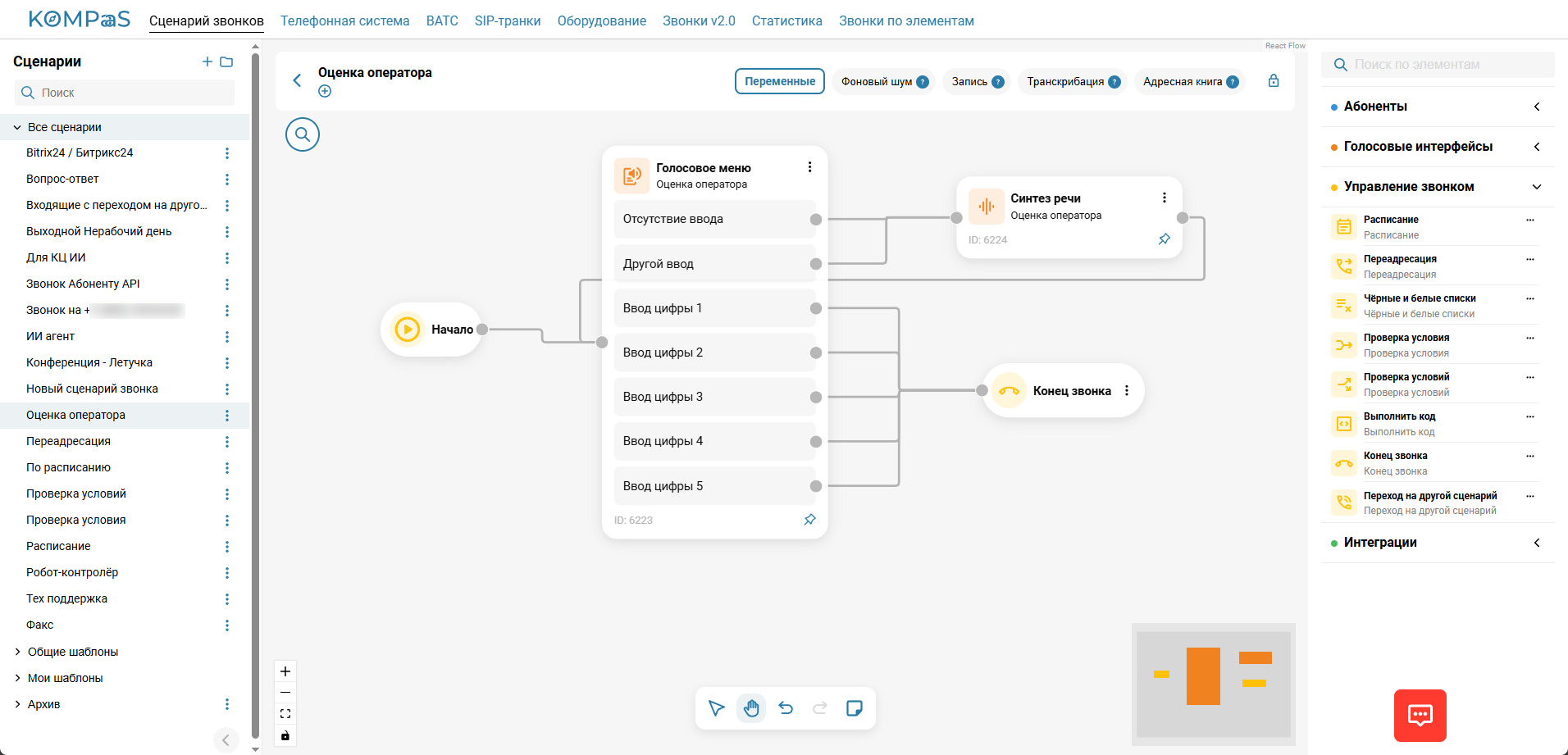Open options for Тех поддержка scenario
Screen dimensions: 1568x755
click(227, 599)
